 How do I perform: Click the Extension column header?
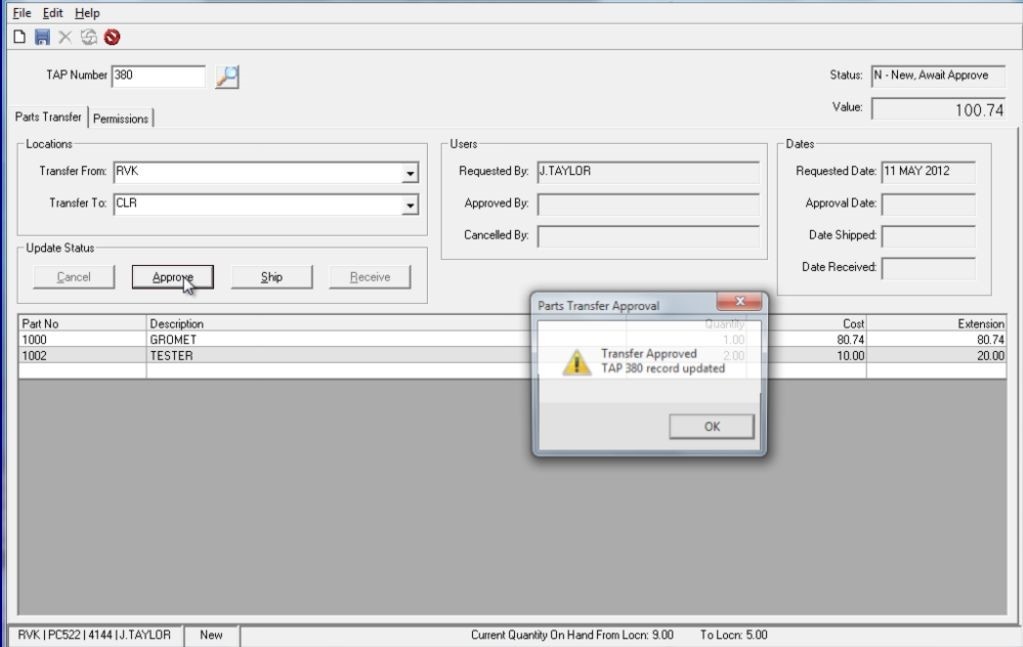pyautogui.click(x=936, y=324)
